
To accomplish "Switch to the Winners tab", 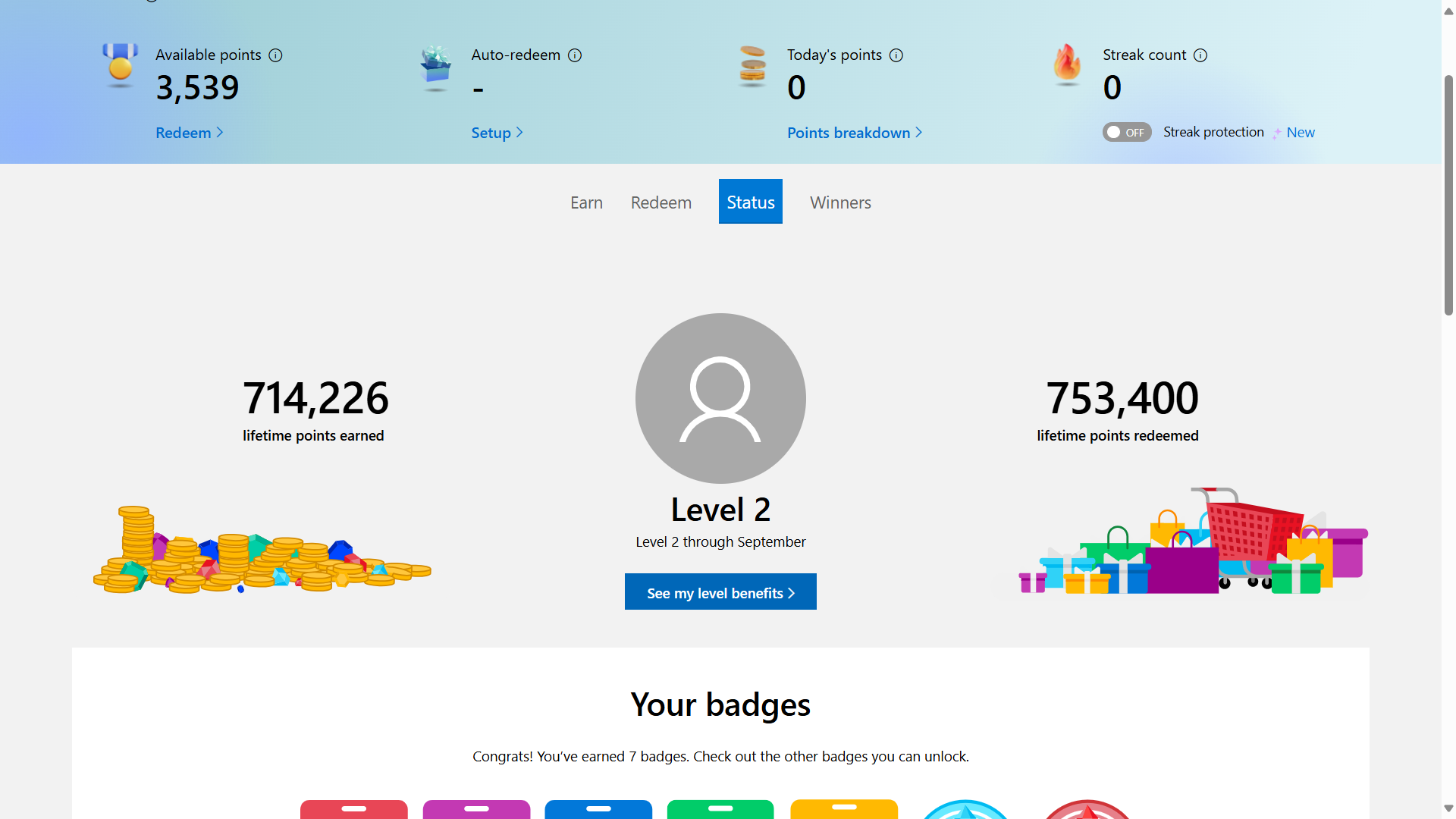I will (x=840, y=202).
